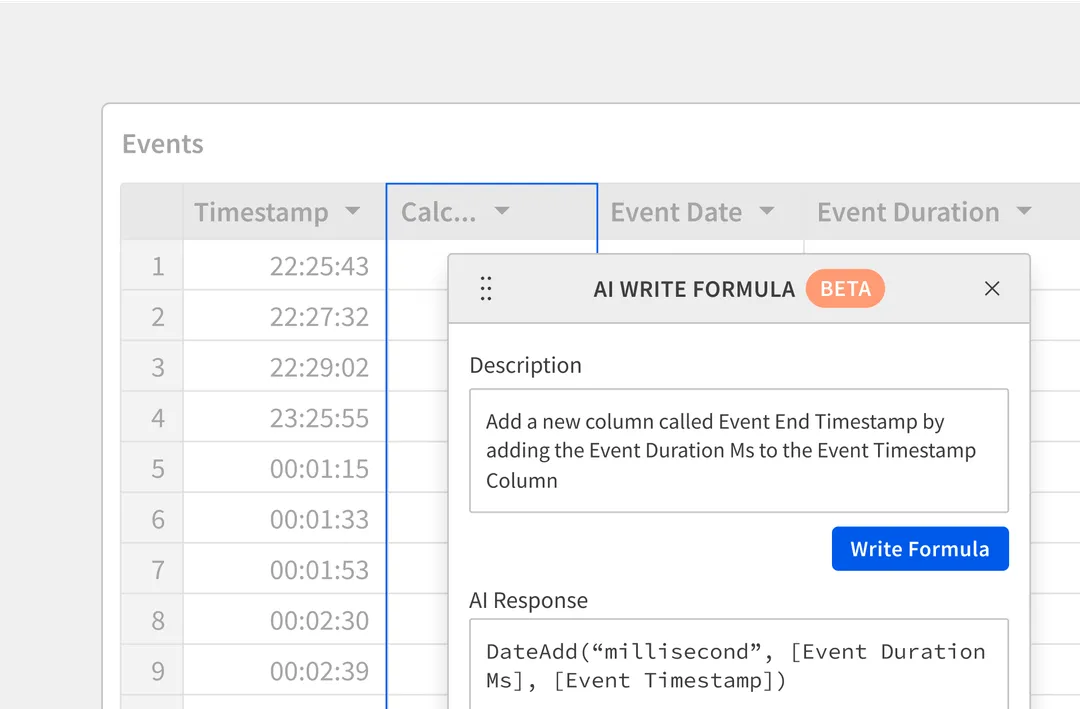The width and height of the screenshot is (1080, 709).
Task: Open the Event Duration column dropdown
Action: [x=1023, y=212]
